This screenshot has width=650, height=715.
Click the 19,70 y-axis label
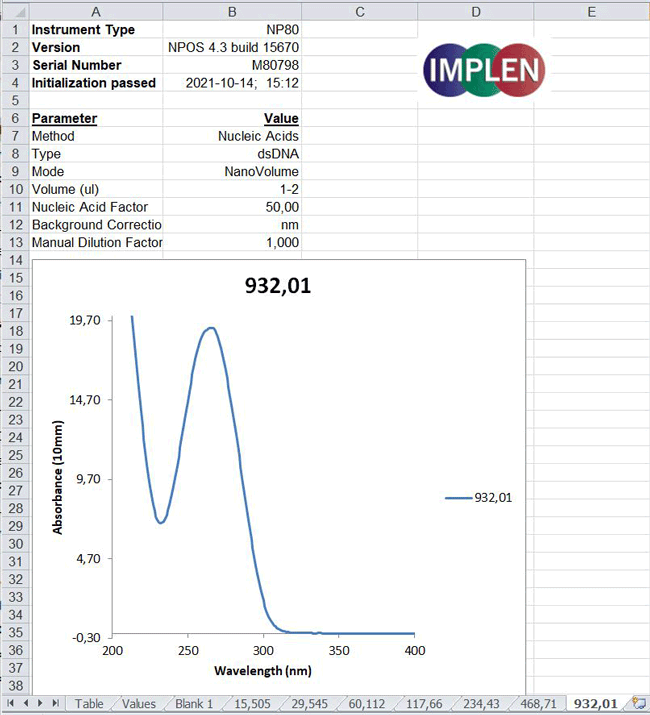coord(85,320)
